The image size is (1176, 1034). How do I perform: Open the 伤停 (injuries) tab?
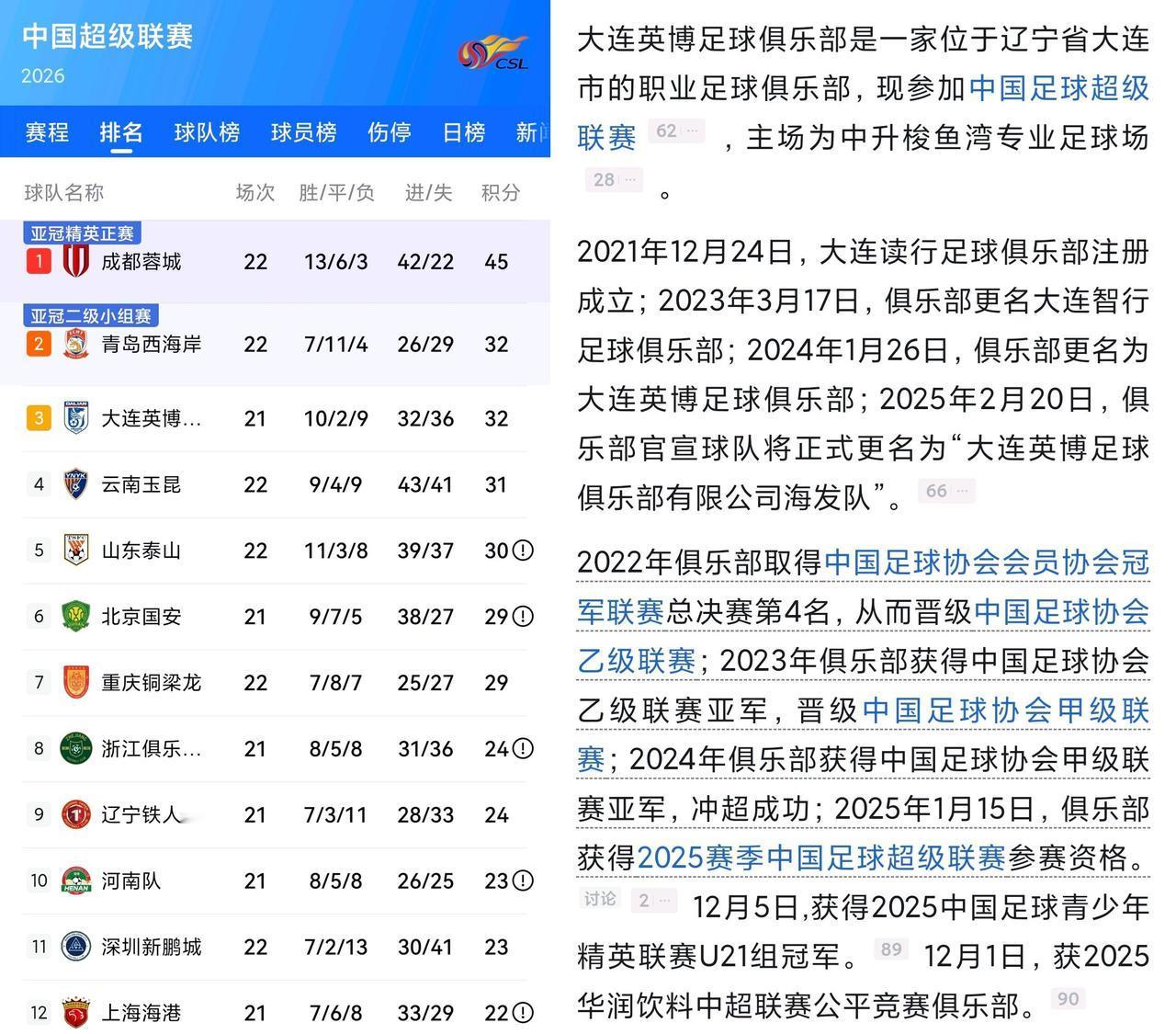pyautogui.click(x=389, y=132)
